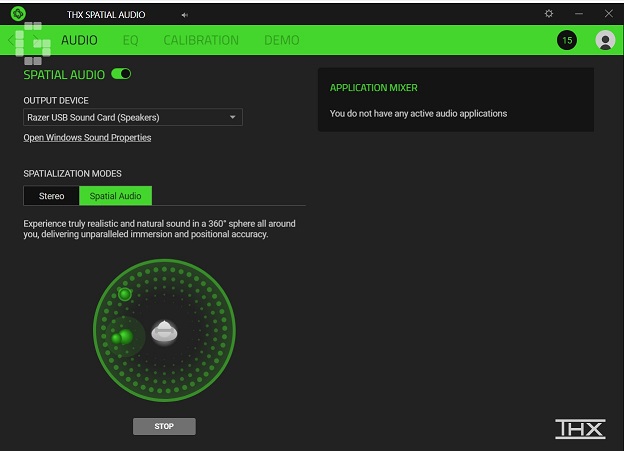The image size is (624, 451).
Task: Click the THX logo
Action: pos(580,429)
